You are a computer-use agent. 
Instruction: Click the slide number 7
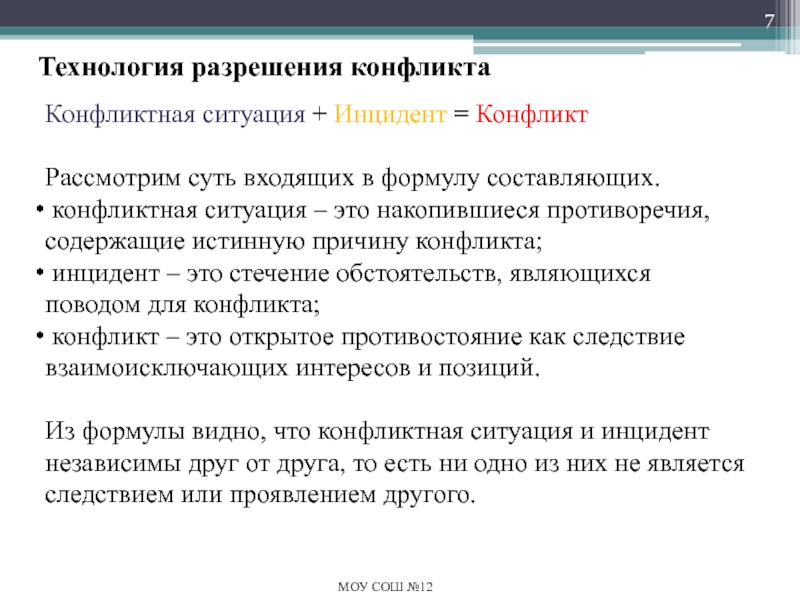pos(769,22)
